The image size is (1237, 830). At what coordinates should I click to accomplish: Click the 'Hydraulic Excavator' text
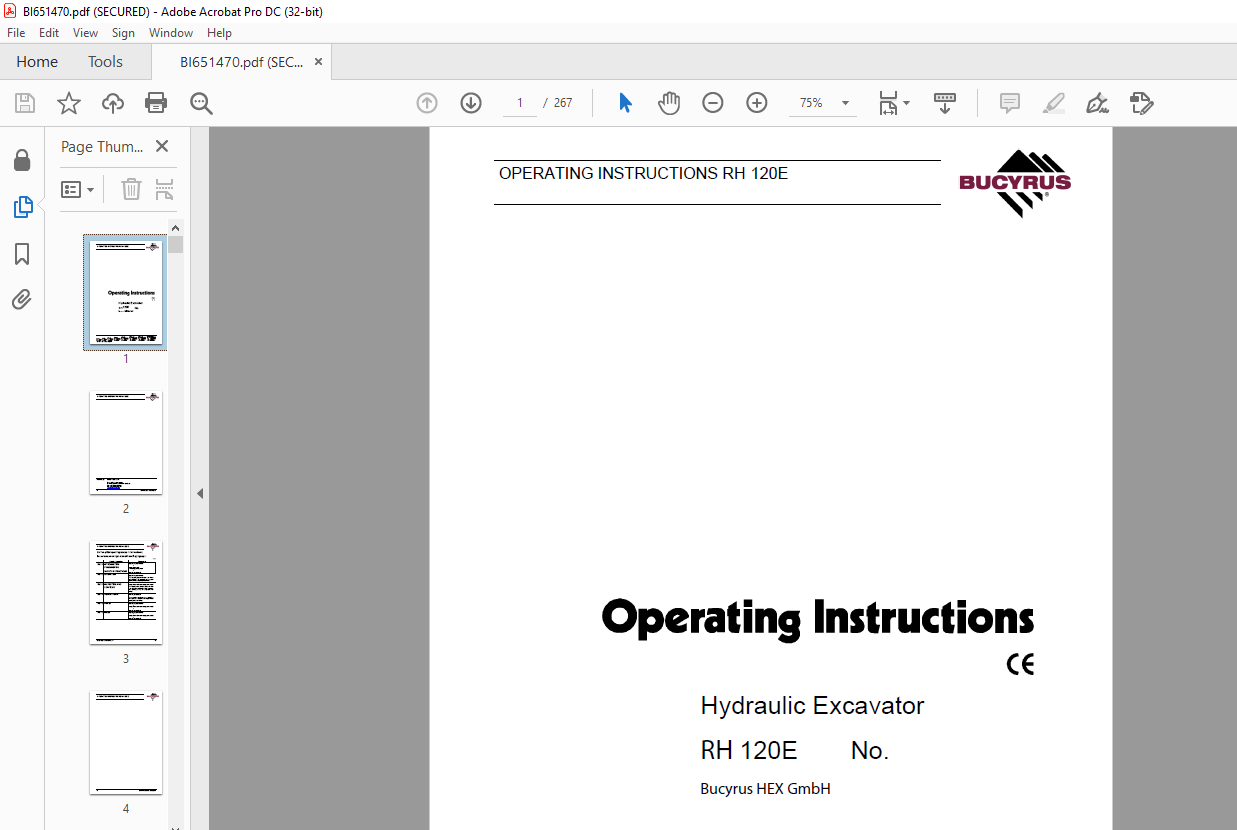pyautogui.click(x=812, y=706)
